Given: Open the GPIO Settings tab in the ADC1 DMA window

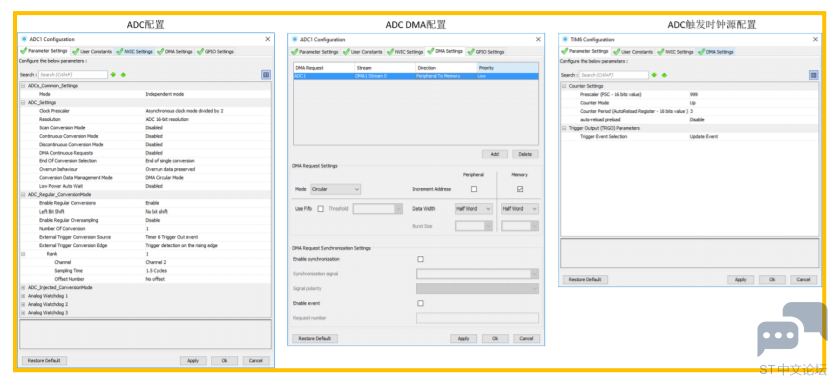Looking at the screenshot, I should coord(486,52).
